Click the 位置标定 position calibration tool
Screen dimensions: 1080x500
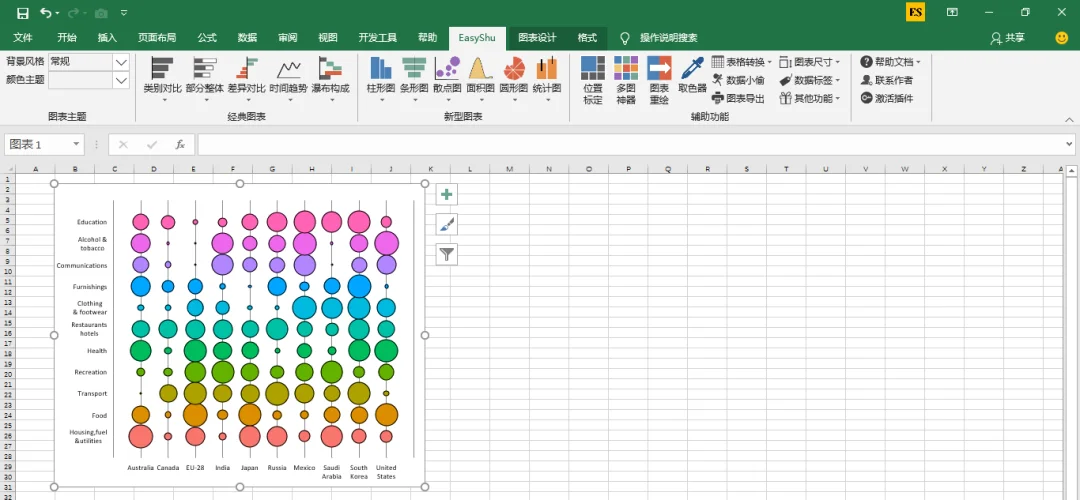[592, 81]
